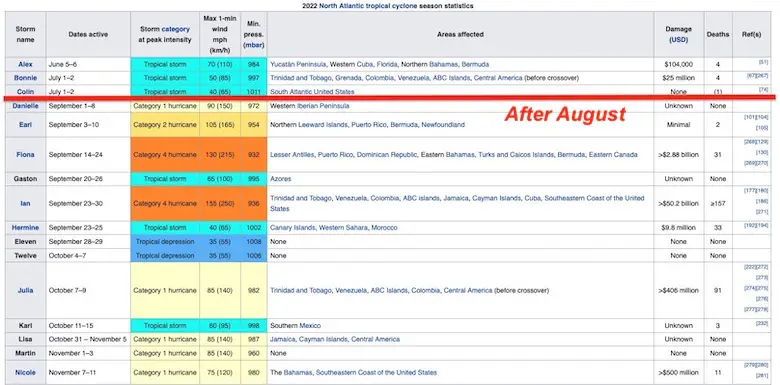The image size is (780, 385).
Task: Open the Nicole storm link
Action: (x=25, y=372)
